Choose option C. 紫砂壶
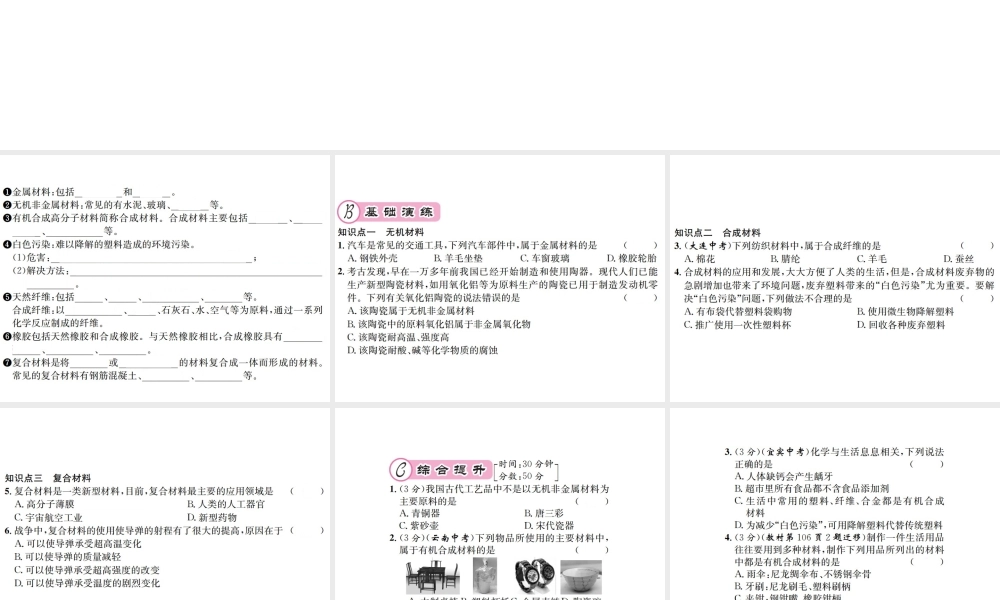This screenshot has height=600, width=1000. (x=419, y=525)
